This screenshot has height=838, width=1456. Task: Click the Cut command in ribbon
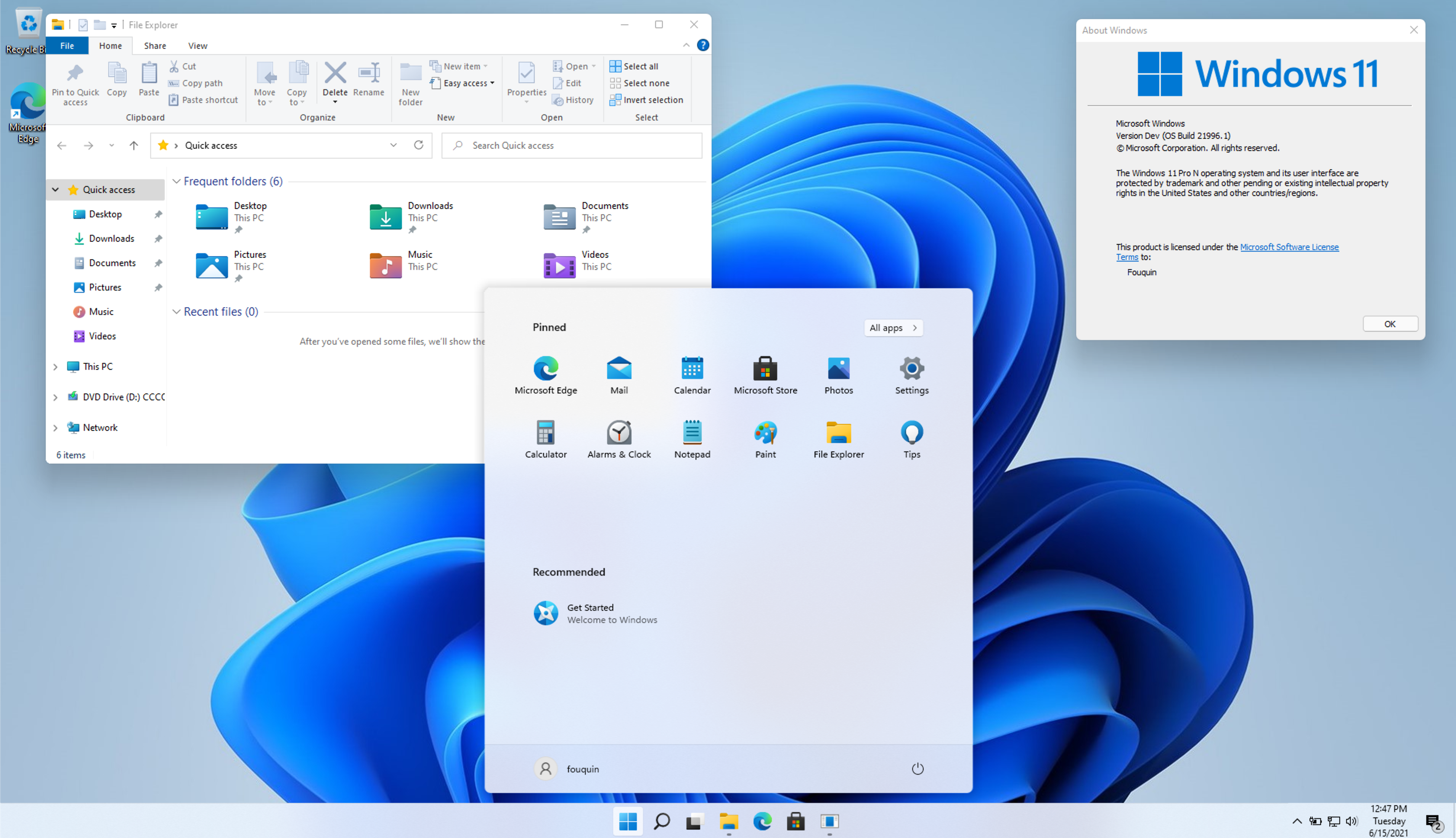[183, 66]
